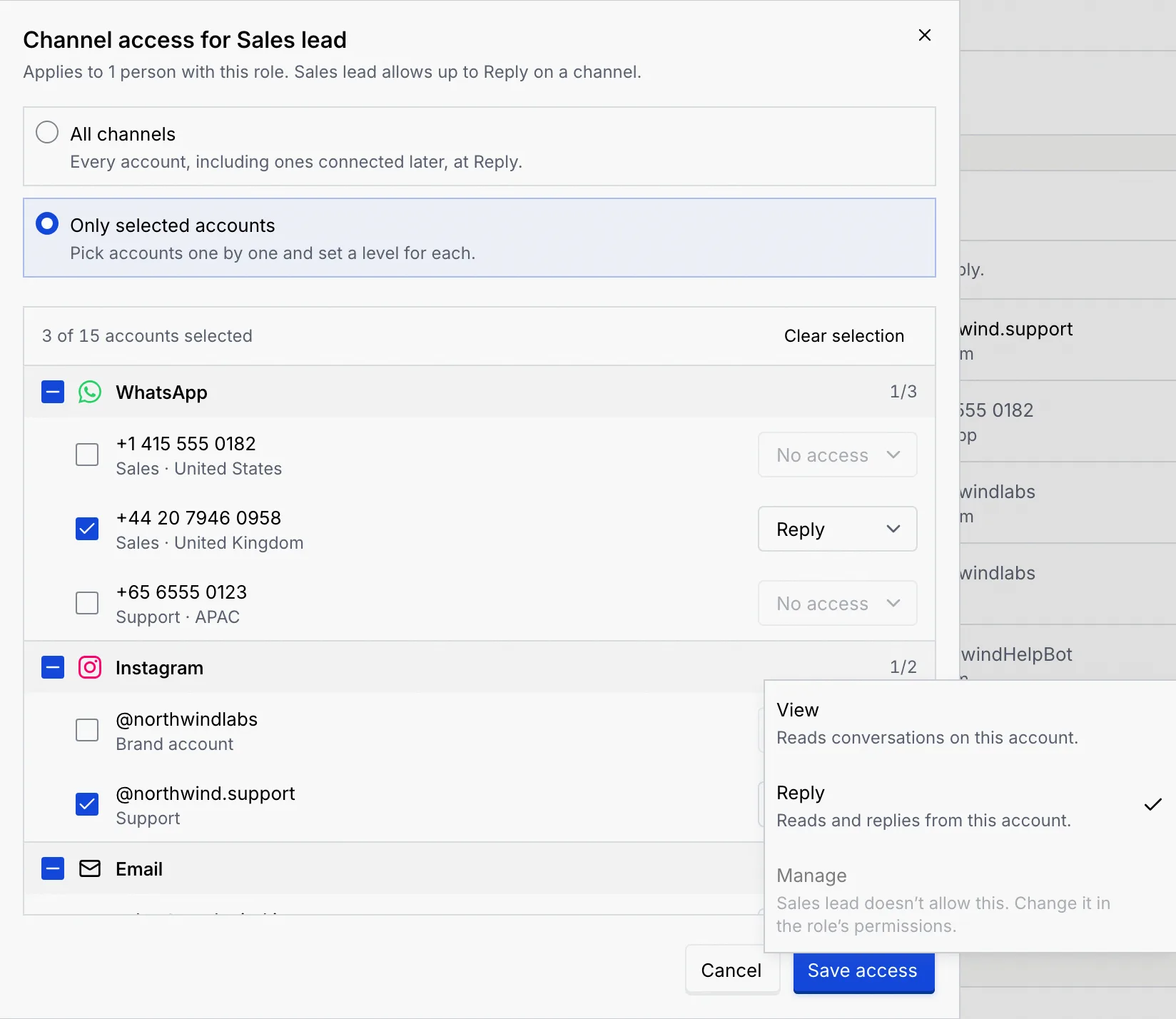1176x1019 pixels.
Task: Click the 'Sales · United Kingdom' label
Action: coord(210,543)
